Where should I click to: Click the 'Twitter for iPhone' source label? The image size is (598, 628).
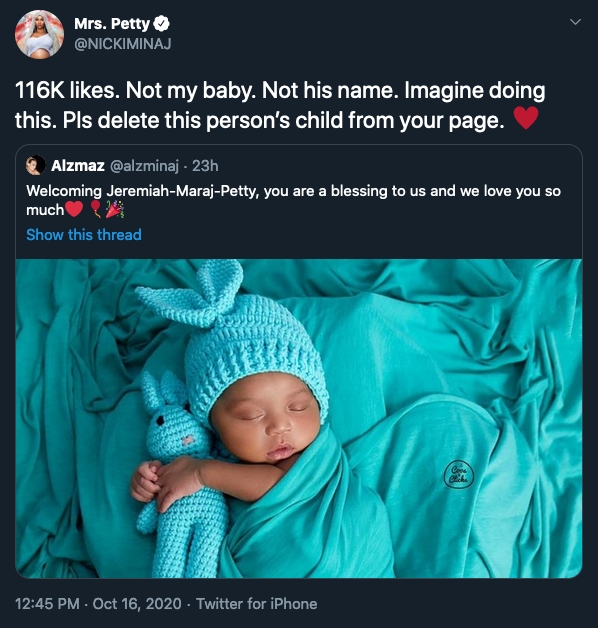coord(256,604)
